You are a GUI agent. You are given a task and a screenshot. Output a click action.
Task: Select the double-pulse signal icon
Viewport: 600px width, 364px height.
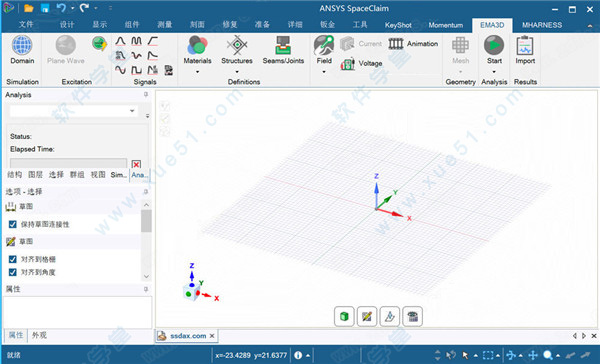pos(136,41)
